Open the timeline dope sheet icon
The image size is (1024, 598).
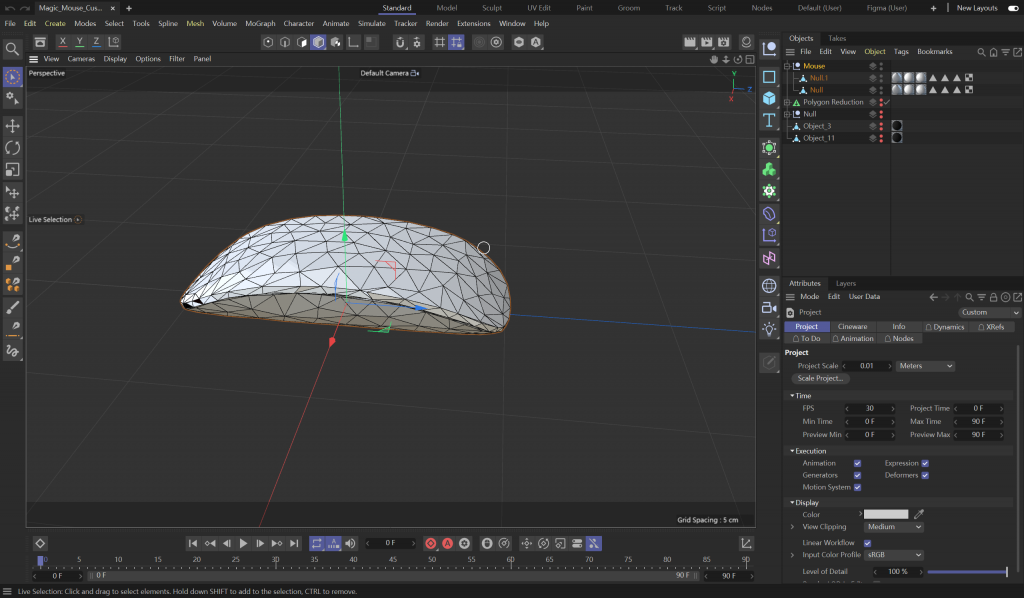(746, 543)
